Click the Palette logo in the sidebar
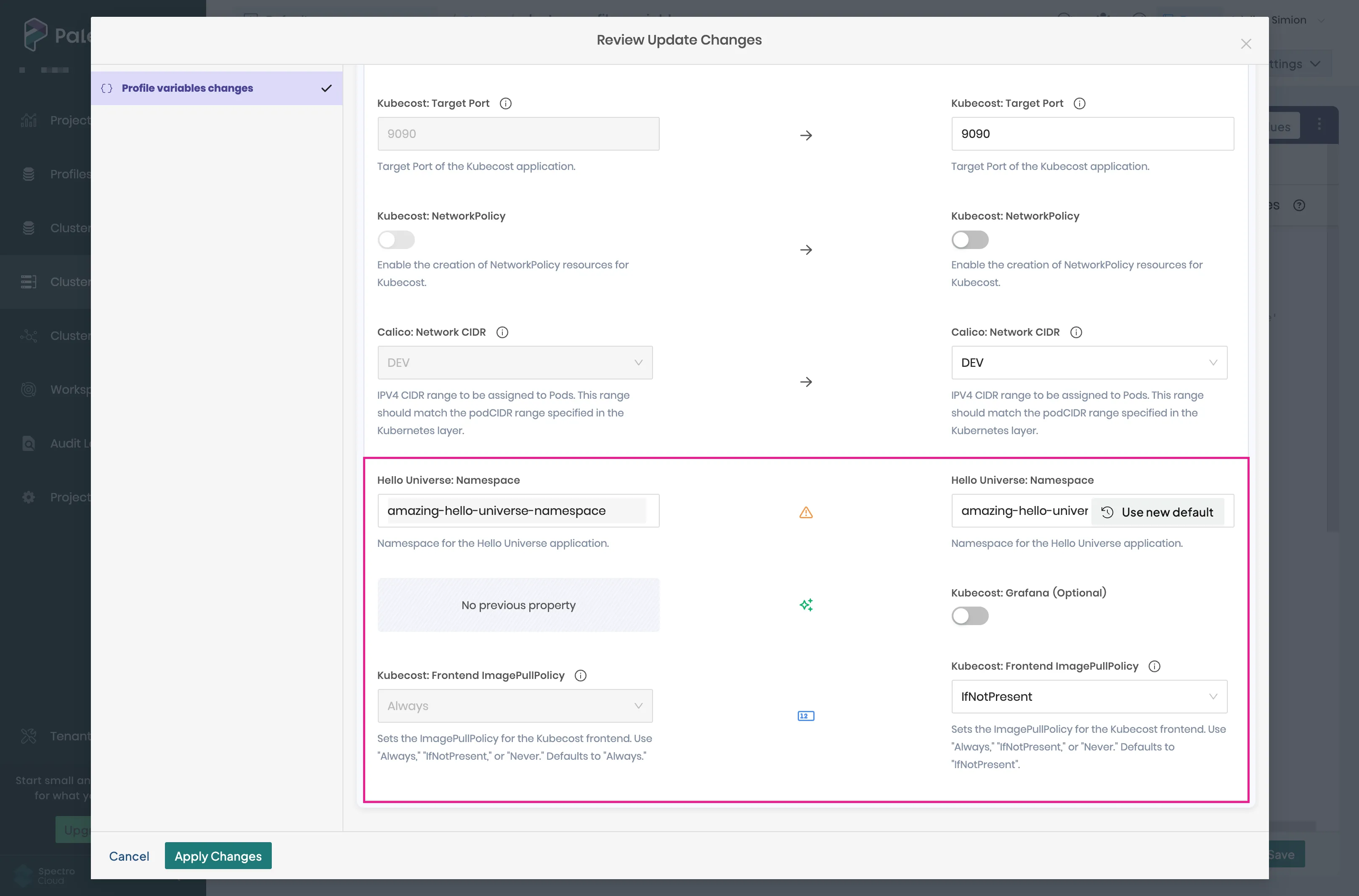The width and height of the screenshot is (1359, 896). point(36,34)
